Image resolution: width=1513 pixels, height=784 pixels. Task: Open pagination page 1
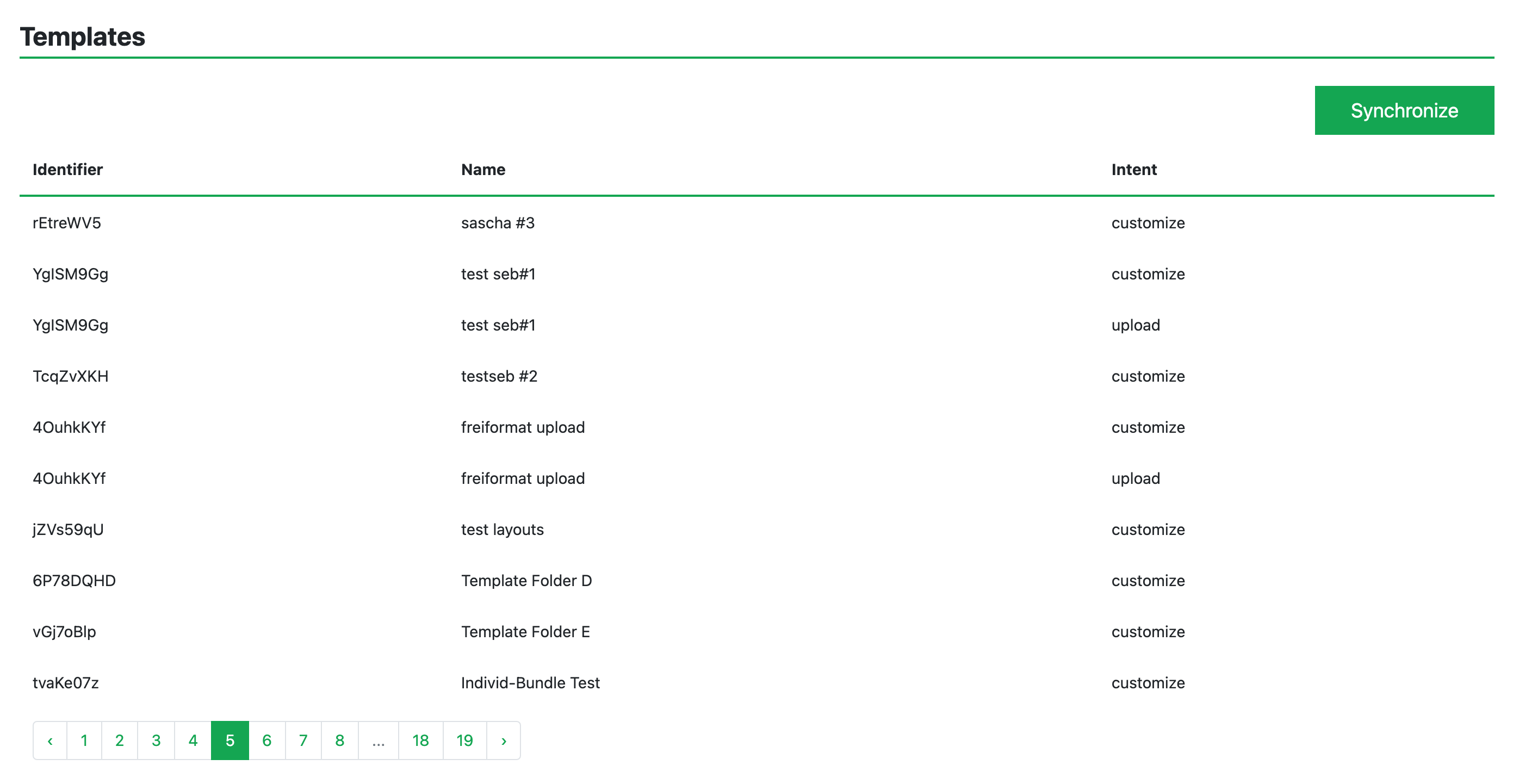point(84,740)
